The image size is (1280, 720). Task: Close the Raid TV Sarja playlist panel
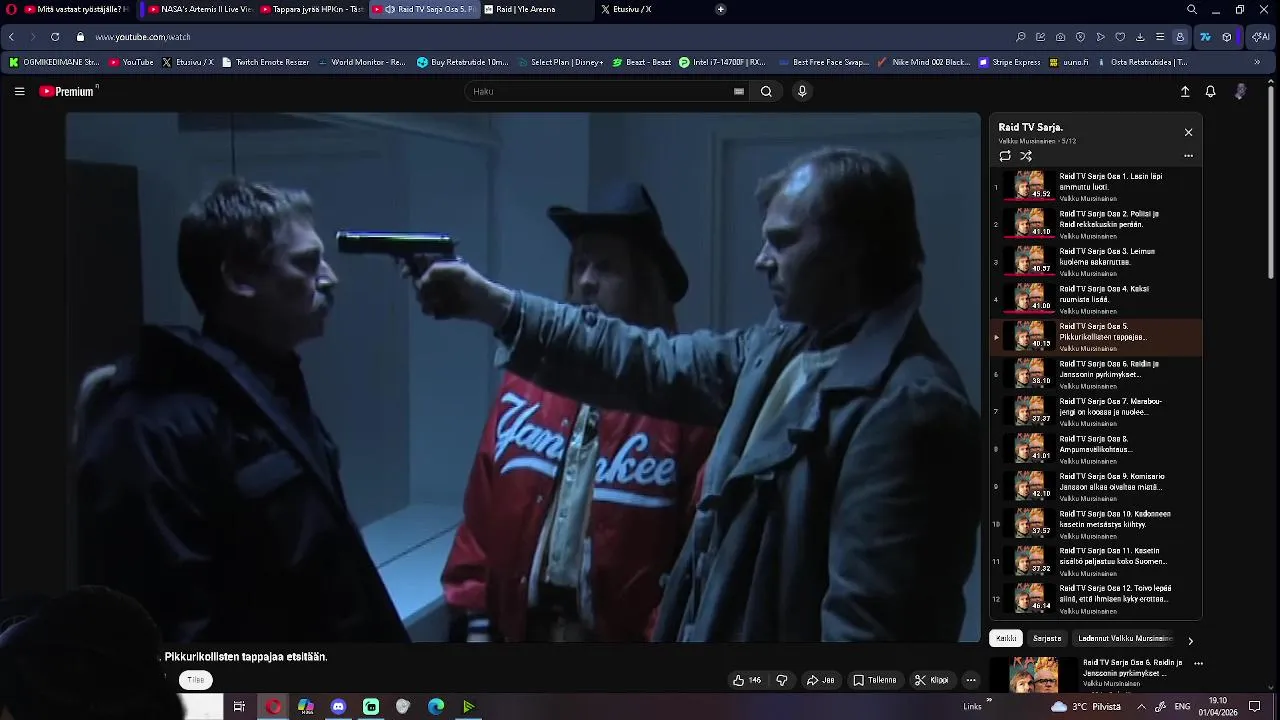1188,132
